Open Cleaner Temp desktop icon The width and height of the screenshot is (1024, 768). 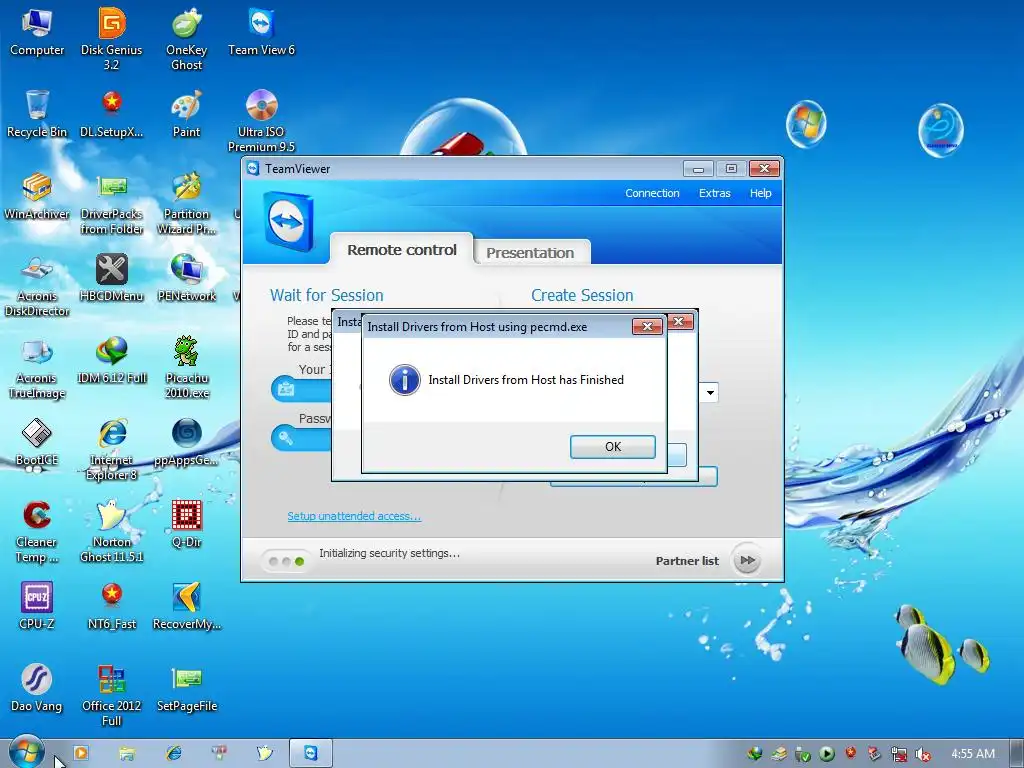[x=37, y=532]
